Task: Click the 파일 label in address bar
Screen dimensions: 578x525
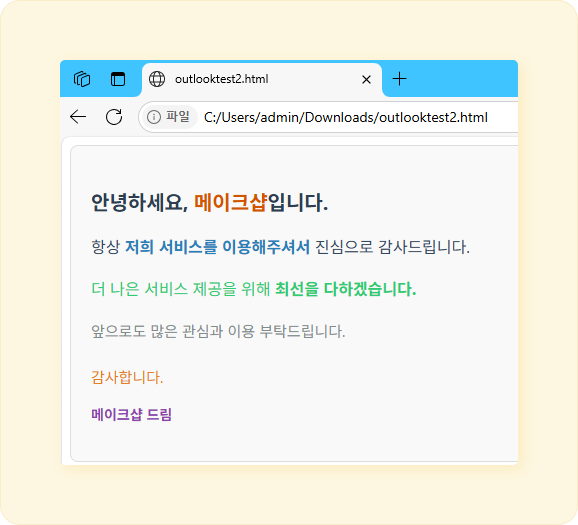Action: pyautogui.click(x=178, y=117)
